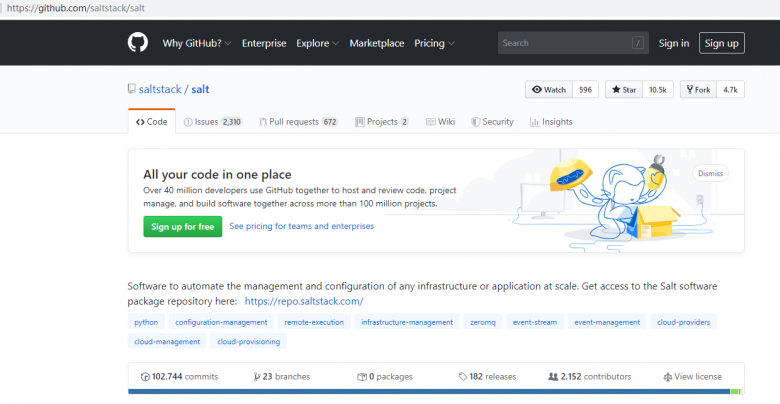
Task: Star the salt repository
Action: [x=624, y=90]
